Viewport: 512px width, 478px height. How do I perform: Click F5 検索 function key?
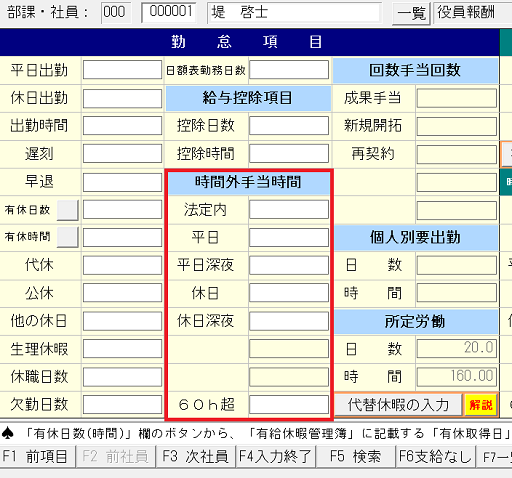pyautogui.click(x=355, y=456)
